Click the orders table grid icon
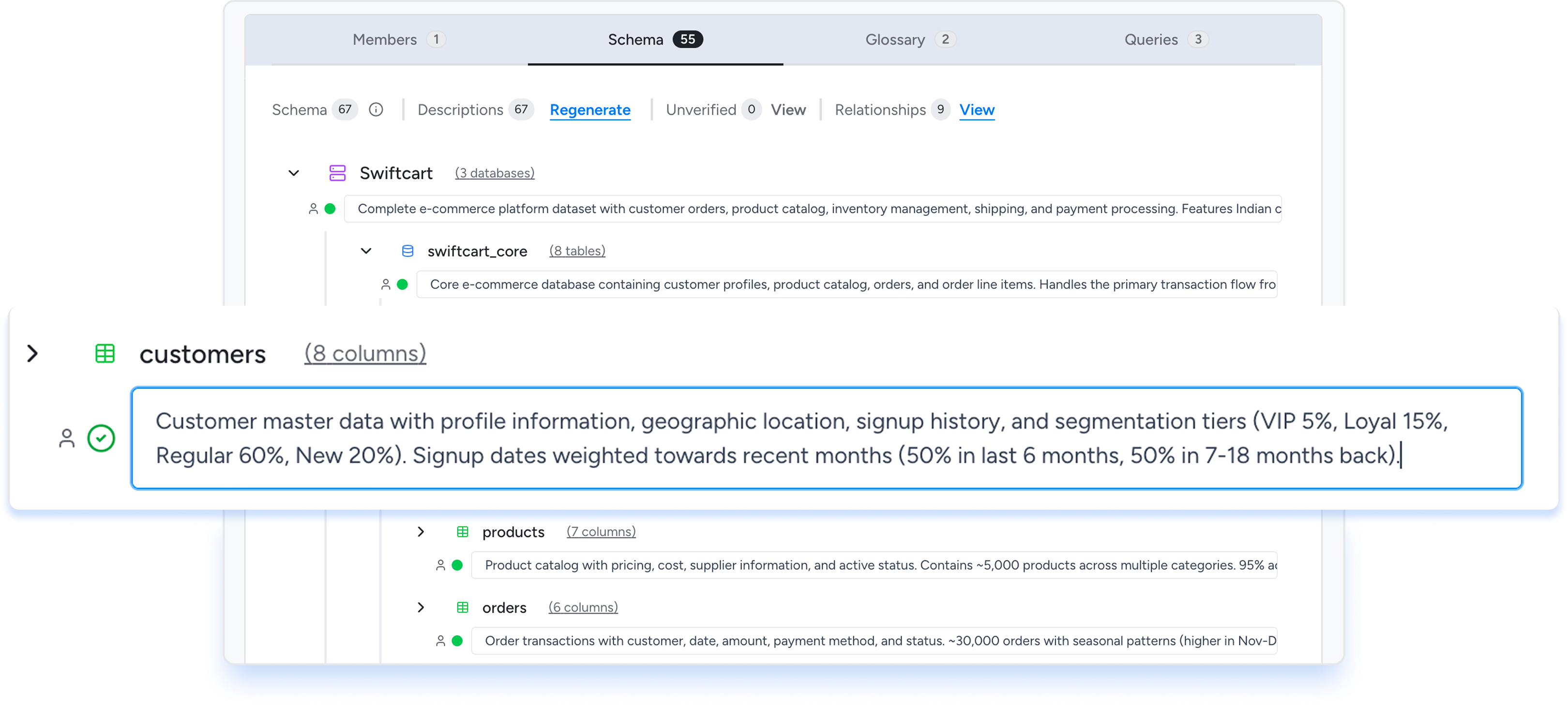Image resolution: width=1568 pixels, height=708 pixels. pyautogui.click(x=463, y=607)
